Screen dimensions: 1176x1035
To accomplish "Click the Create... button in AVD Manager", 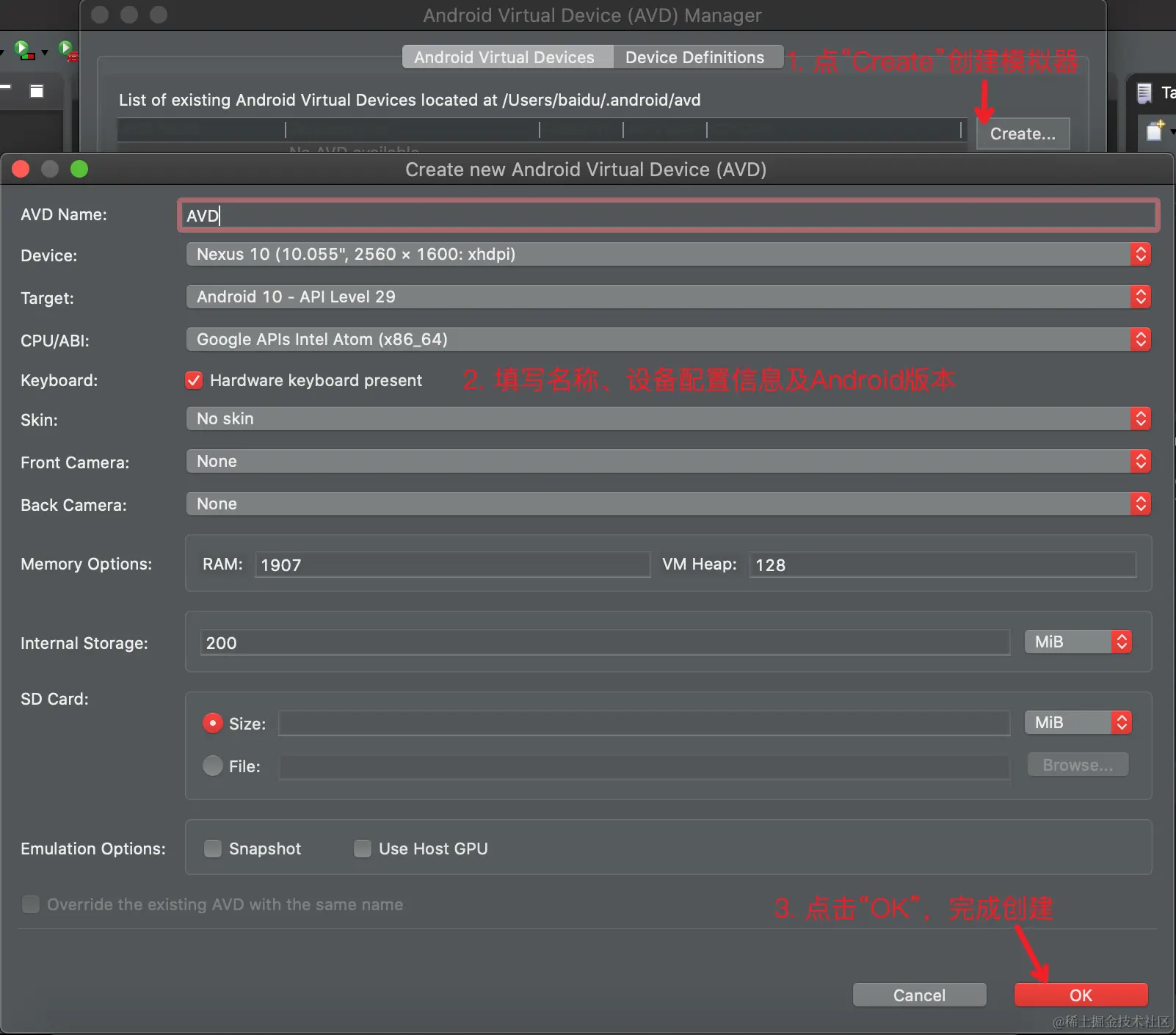I will (1023, 134).
